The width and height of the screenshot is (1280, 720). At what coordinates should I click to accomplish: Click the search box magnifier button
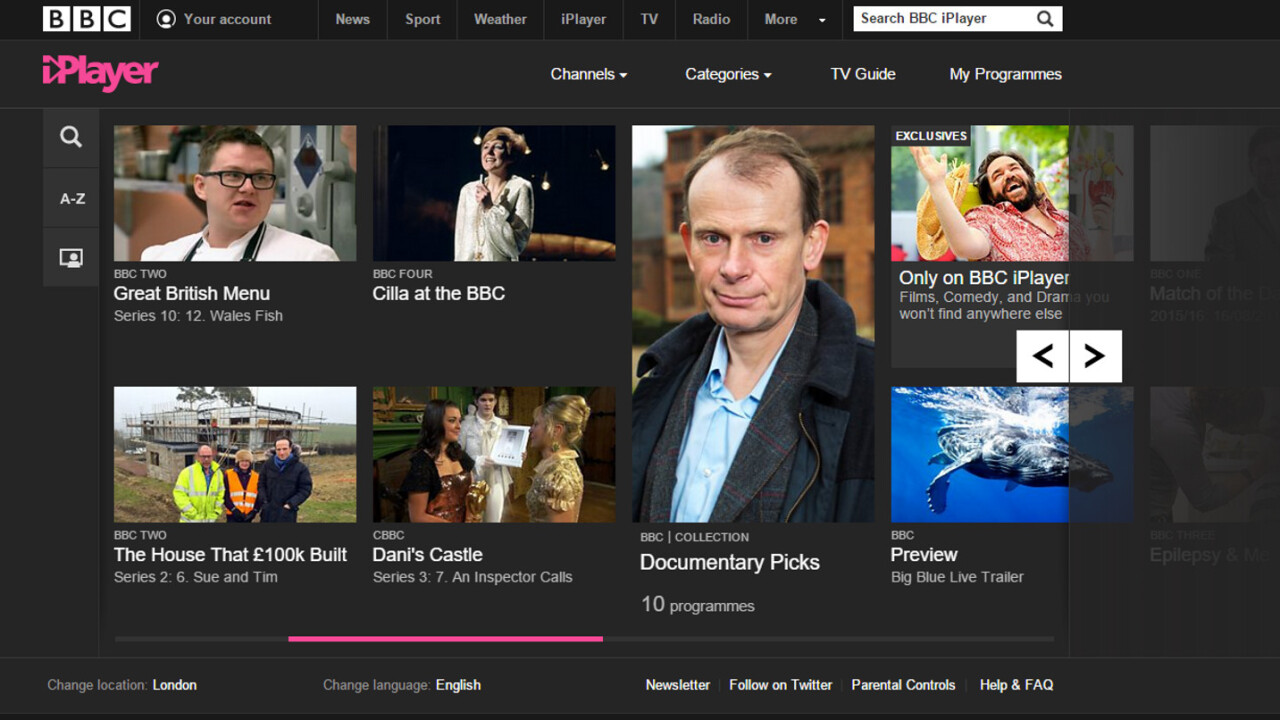(1045, 19)
